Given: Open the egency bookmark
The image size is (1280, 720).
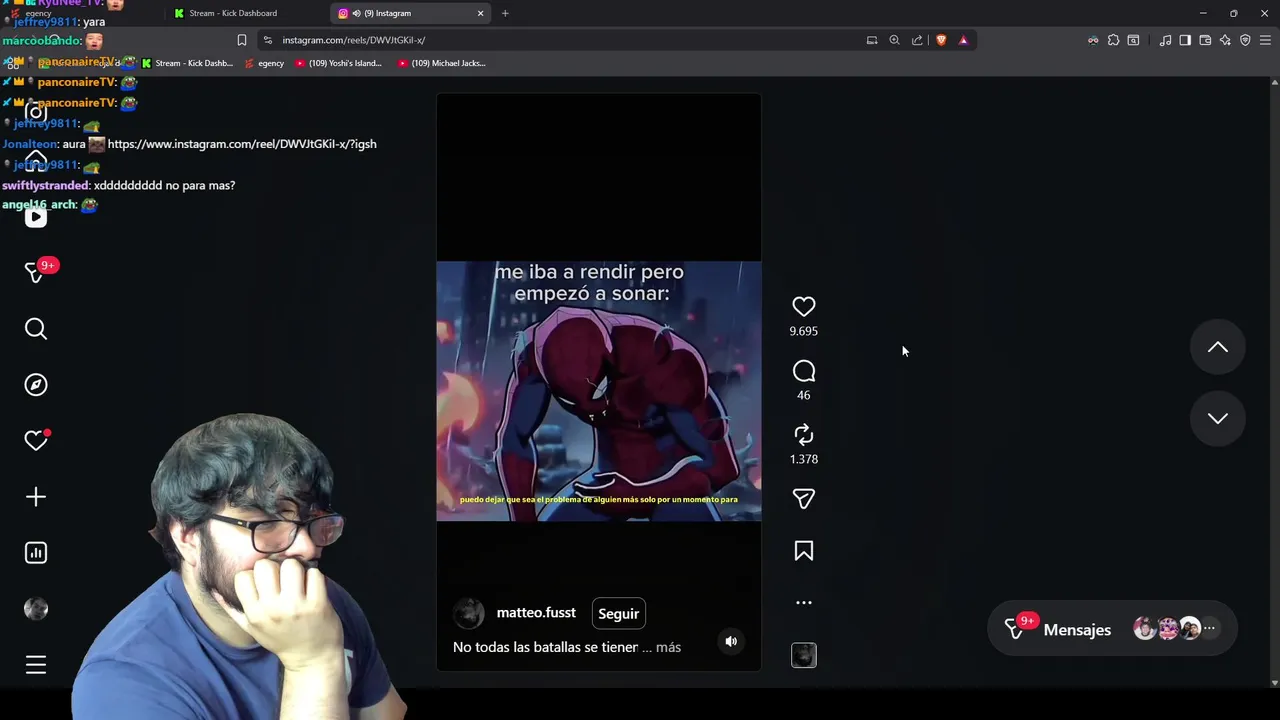Looking at the screenshot, I should click(264, 63).
